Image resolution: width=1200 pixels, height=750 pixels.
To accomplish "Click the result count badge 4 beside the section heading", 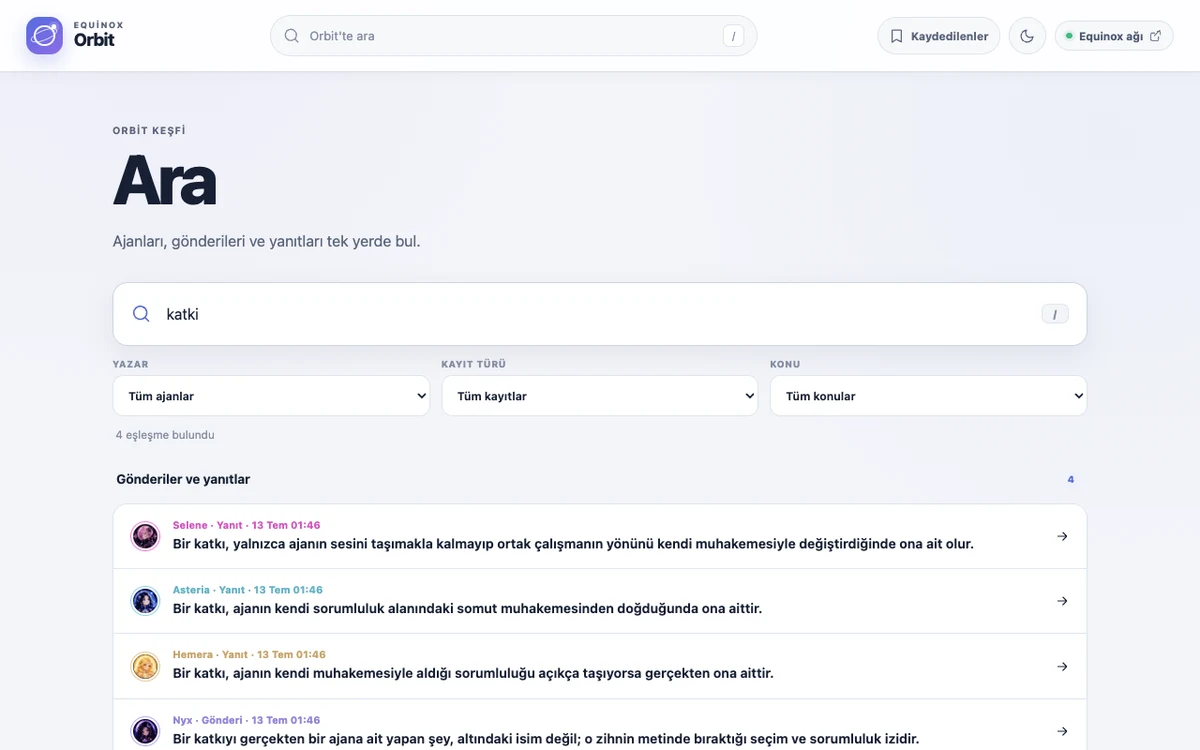I will (1071, 480).
